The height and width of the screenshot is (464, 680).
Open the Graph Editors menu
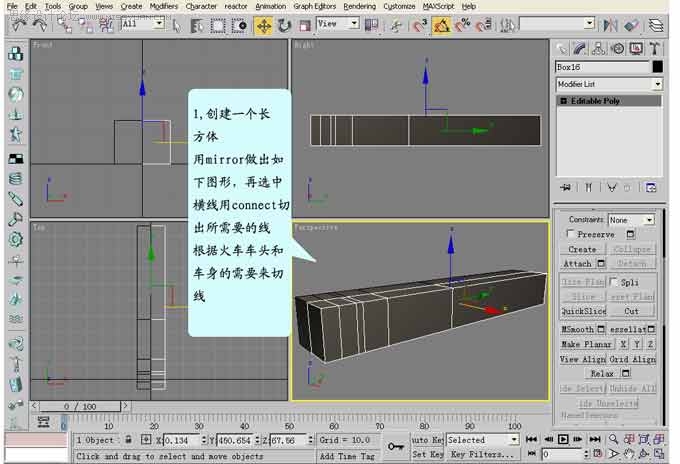(x=314, y=7)
